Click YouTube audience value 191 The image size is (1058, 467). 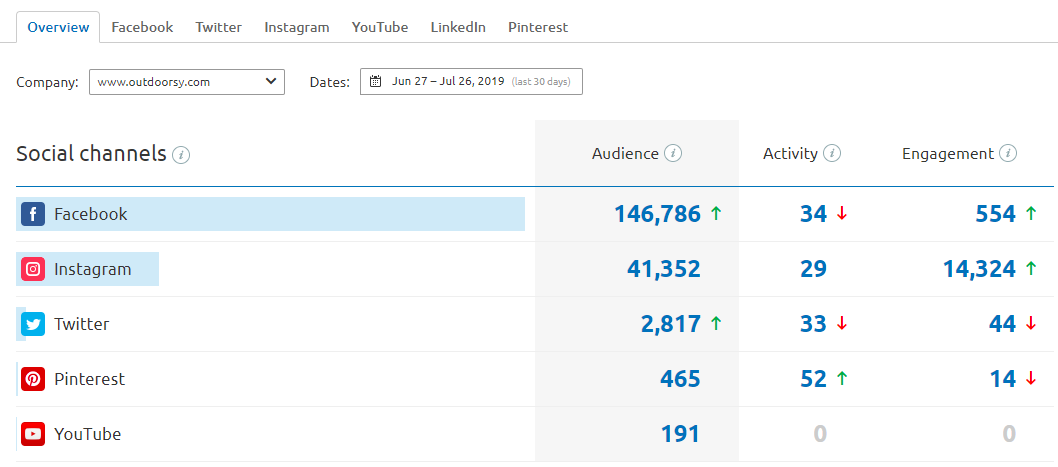coord(680,434)
